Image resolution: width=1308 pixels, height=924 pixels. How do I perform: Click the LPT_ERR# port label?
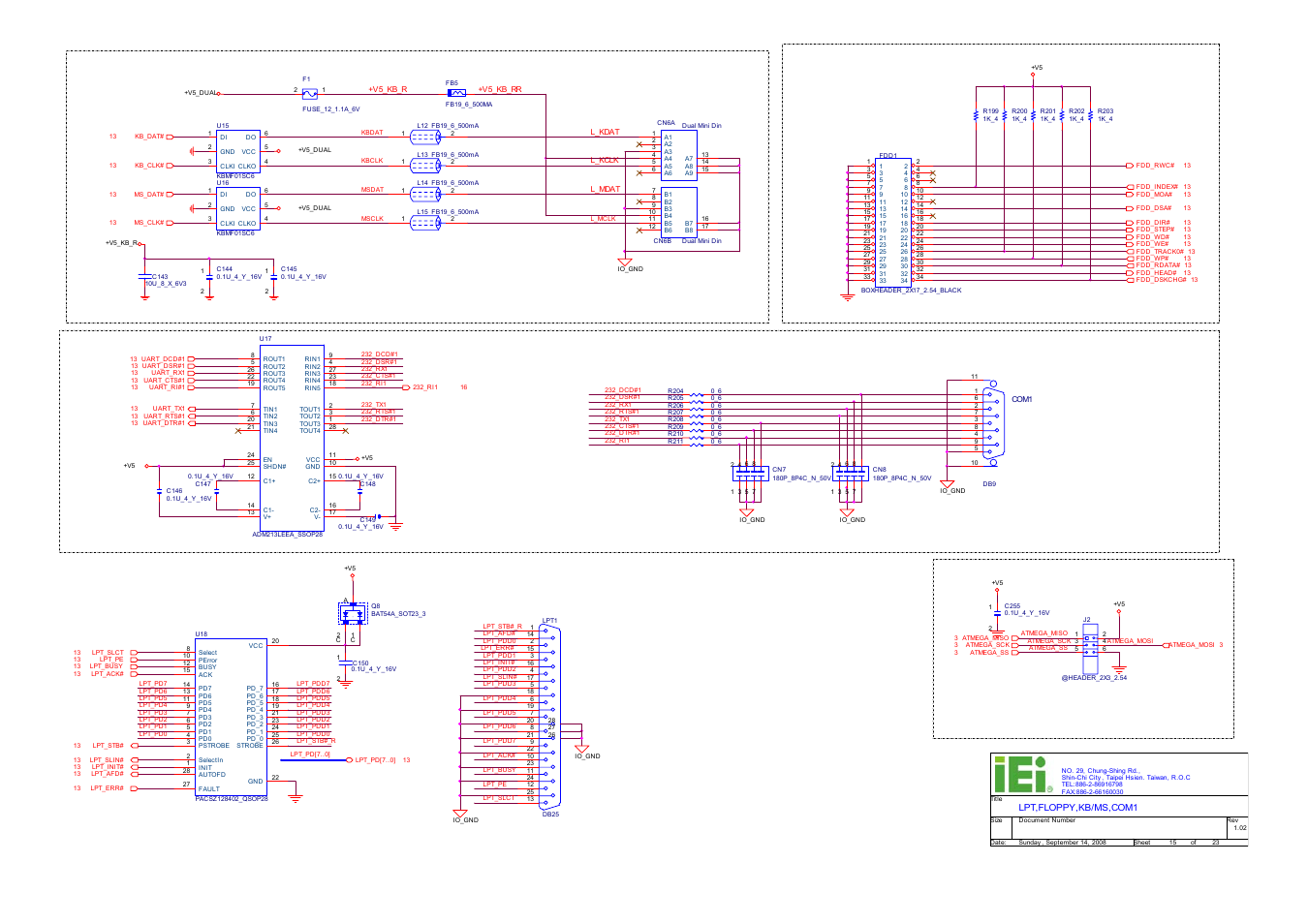(108, 788)
